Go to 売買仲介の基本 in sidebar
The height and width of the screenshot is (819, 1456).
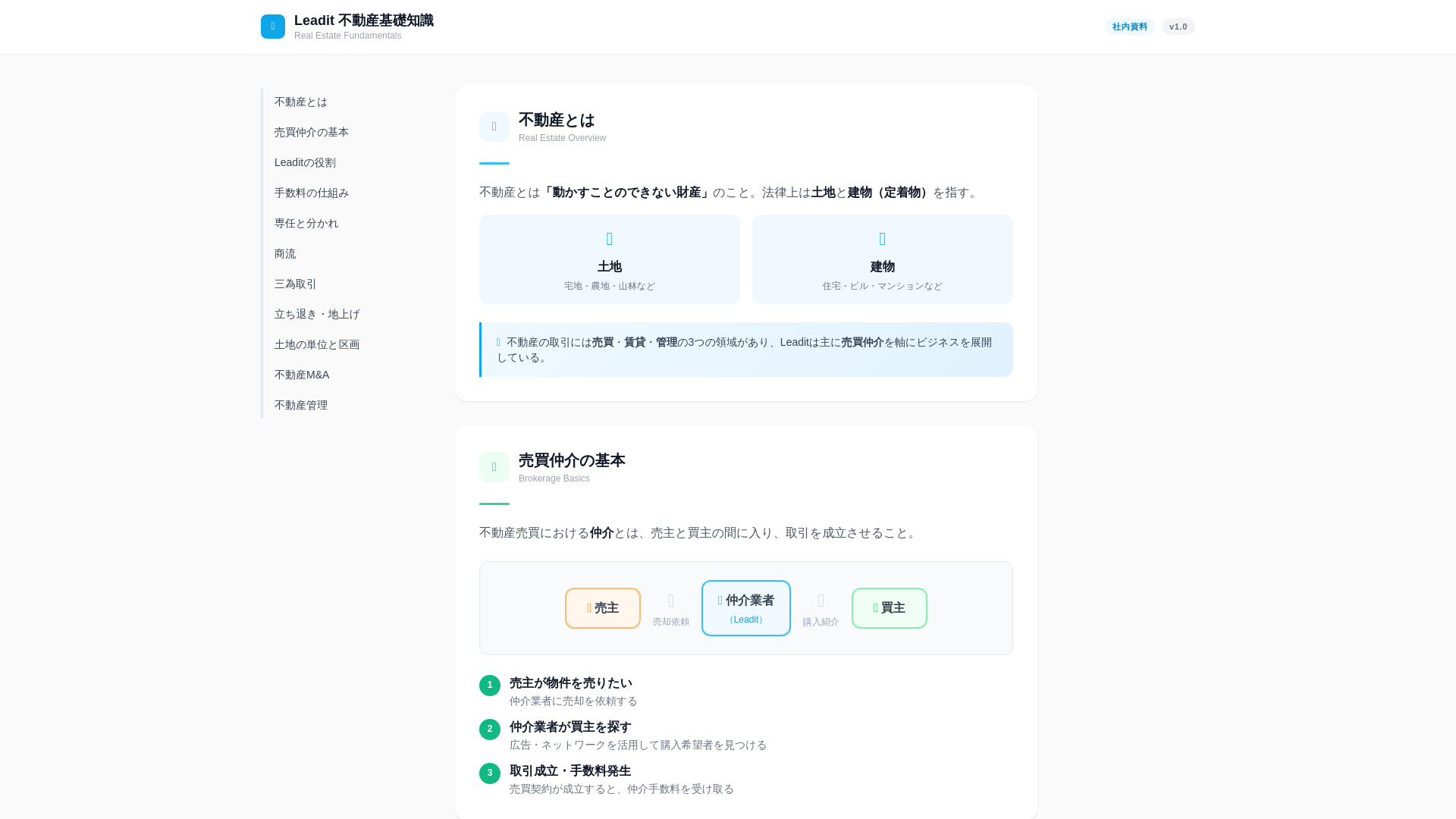coord(312,132)
